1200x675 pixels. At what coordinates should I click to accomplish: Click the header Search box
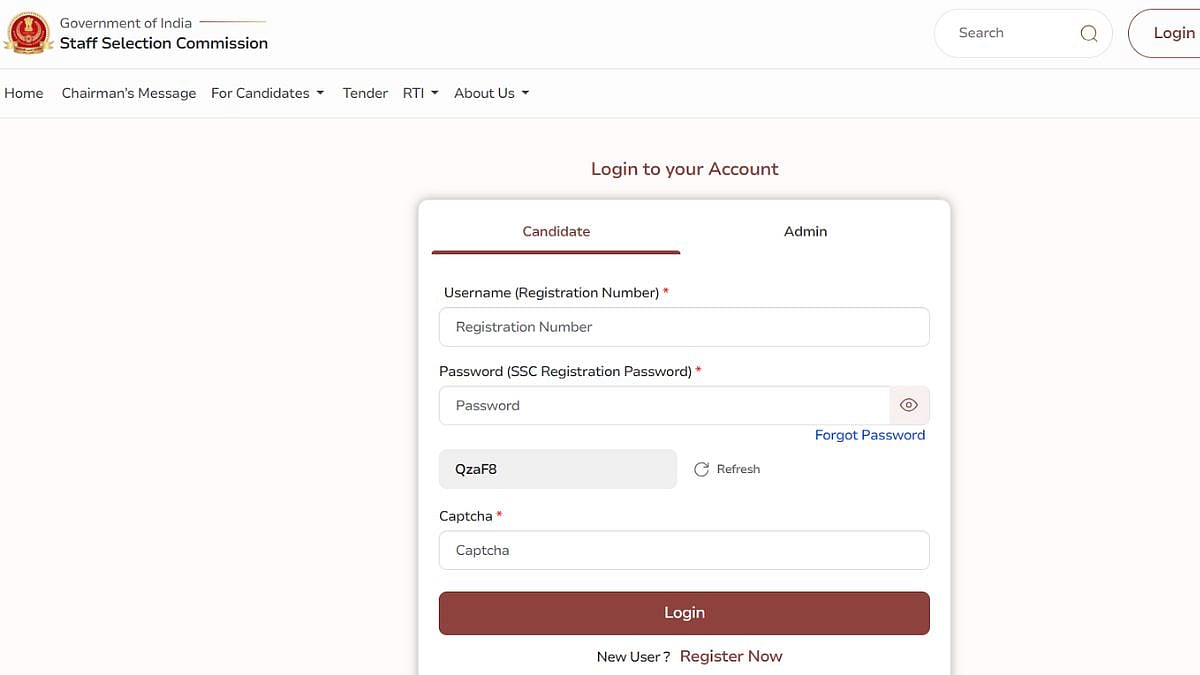[x=1010, y=33]
